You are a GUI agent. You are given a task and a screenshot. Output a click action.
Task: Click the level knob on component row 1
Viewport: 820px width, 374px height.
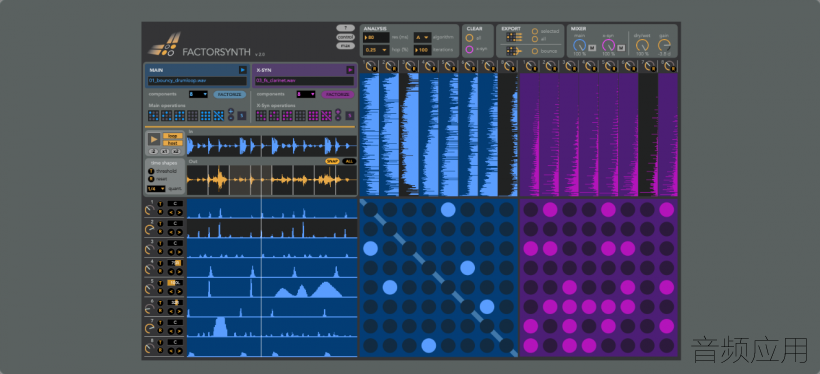coord(150,210)
